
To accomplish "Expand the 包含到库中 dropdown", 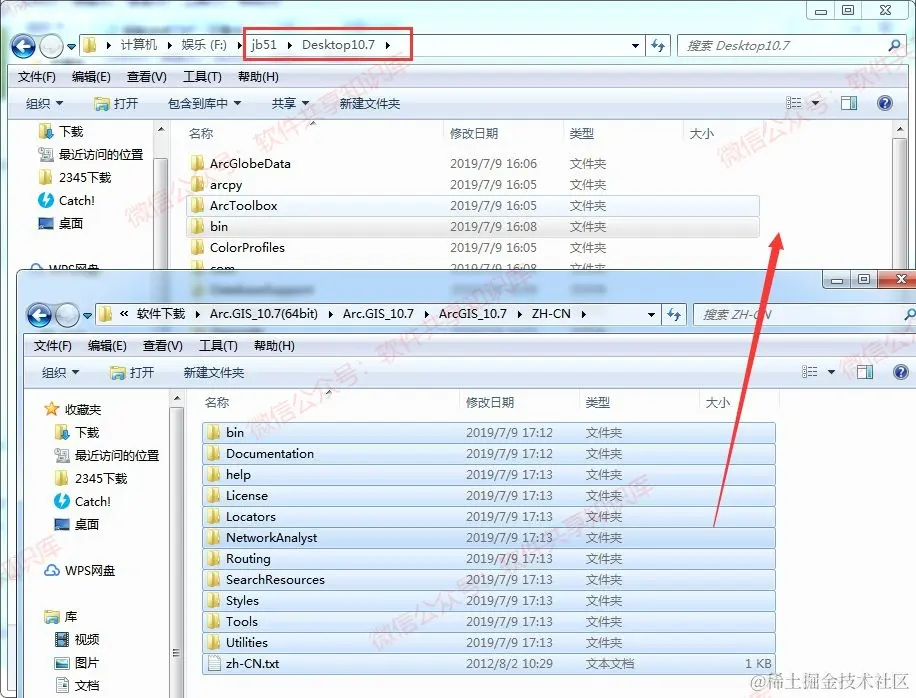I will (x=204, y=104).
